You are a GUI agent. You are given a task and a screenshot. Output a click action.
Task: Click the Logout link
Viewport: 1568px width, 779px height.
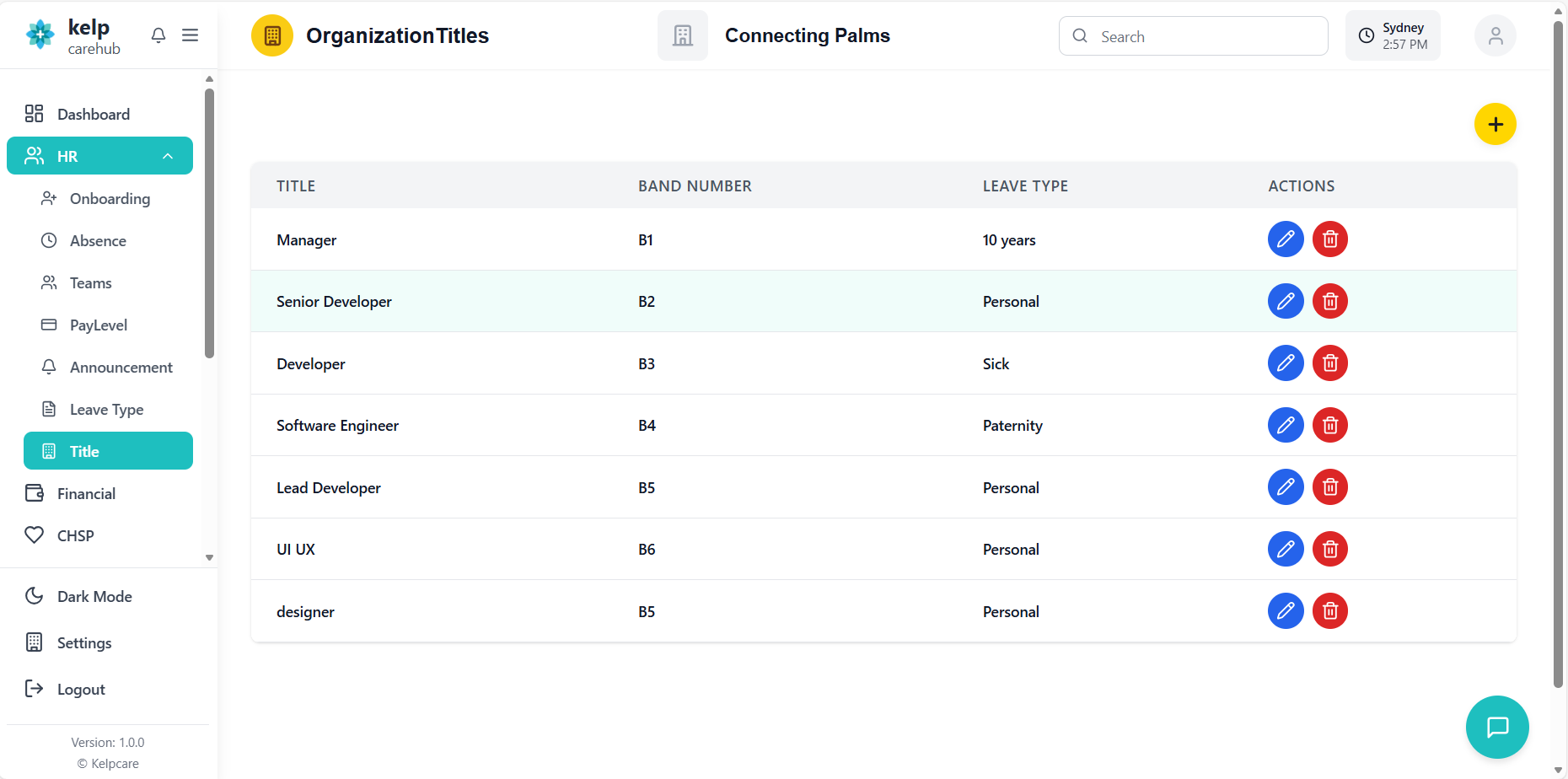tap(81, 689)
